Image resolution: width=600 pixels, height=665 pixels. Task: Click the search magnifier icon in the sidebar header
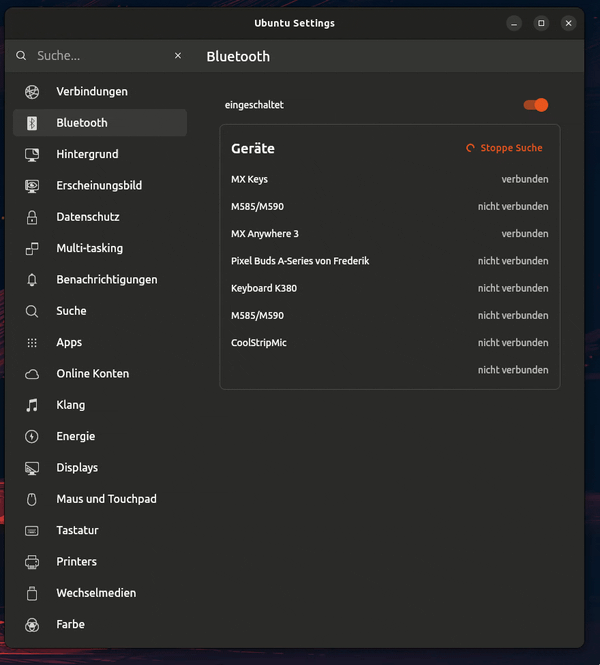(21, 56)
